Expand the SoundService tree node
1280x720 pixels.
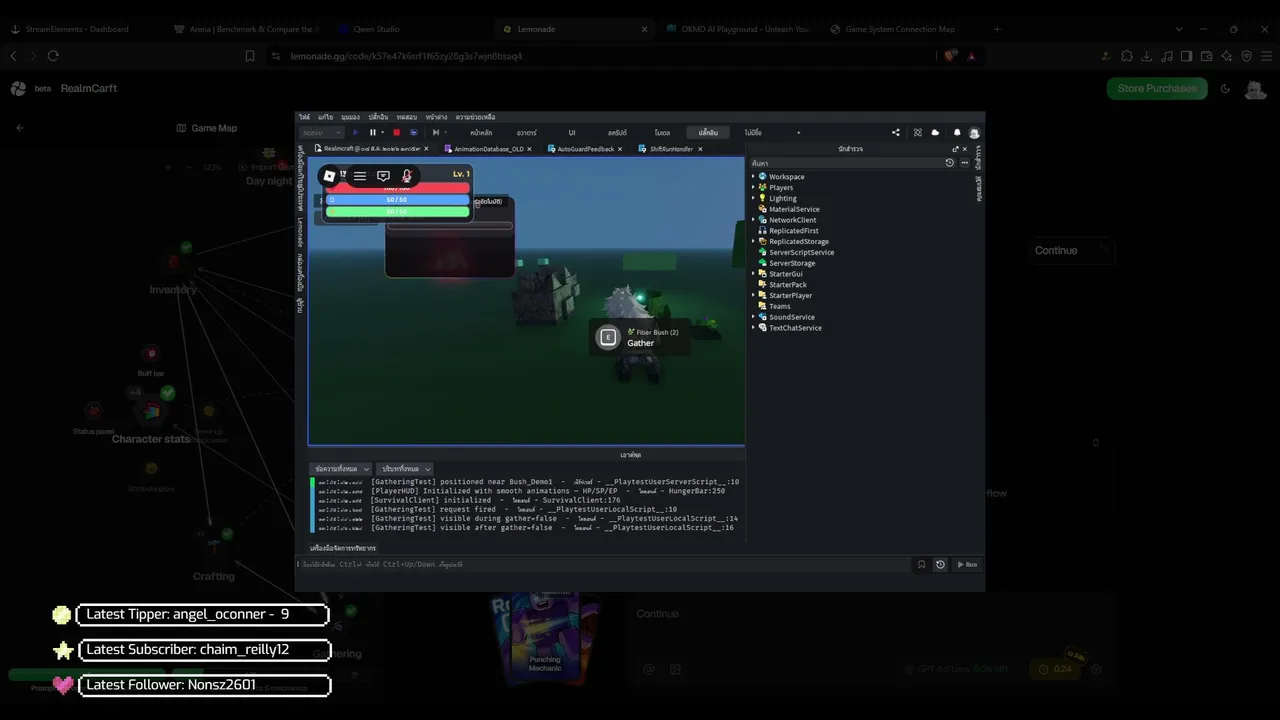tap(753, 317)
